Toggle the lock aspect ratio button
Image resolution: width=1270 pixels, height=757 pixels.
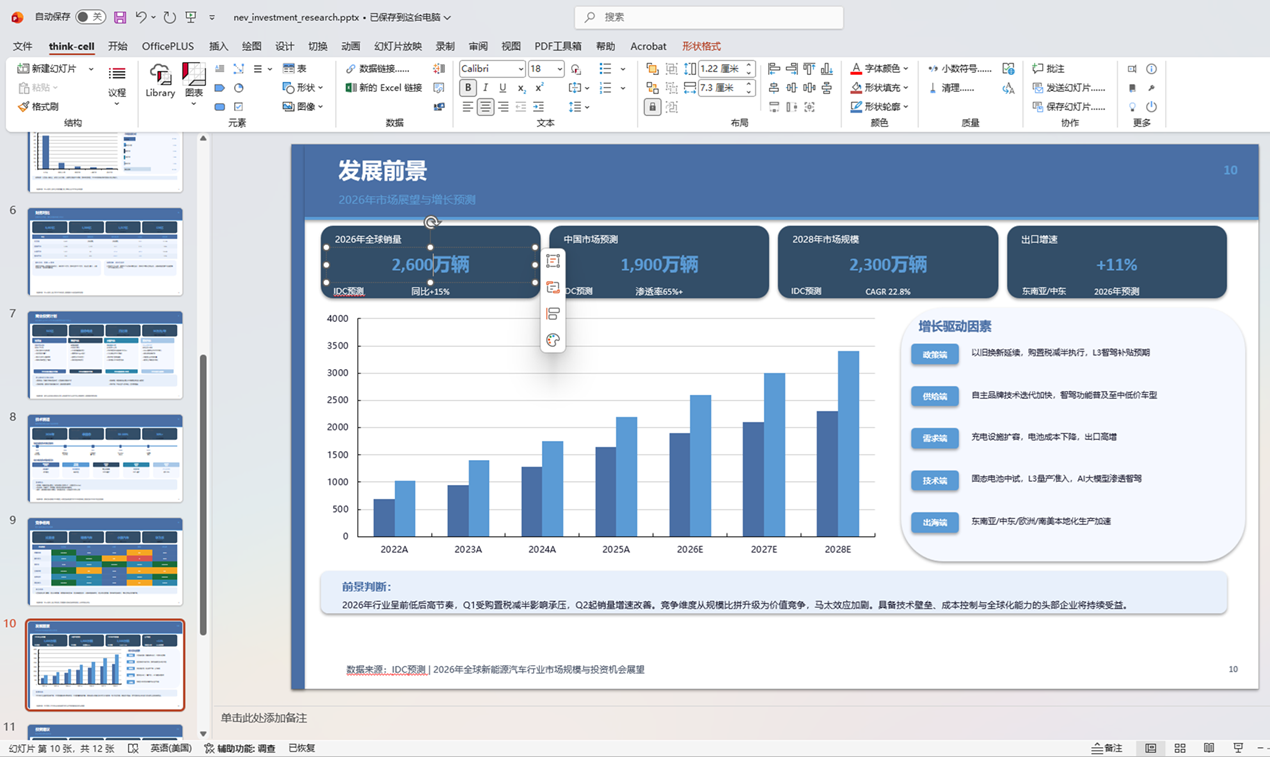tap(652, 107)
